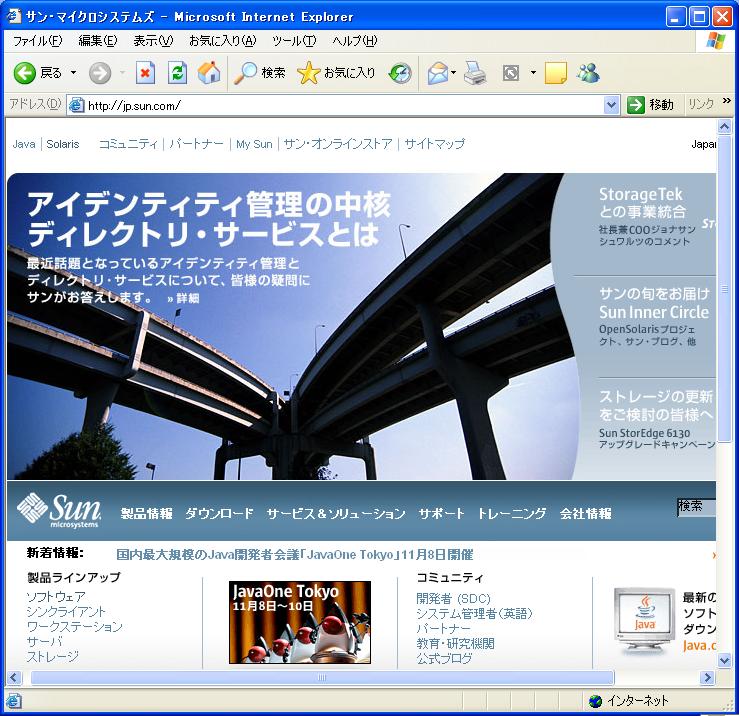Click the page icon in address bar
The width and height of the screenshot is (739, 716).
pos(76,105)
